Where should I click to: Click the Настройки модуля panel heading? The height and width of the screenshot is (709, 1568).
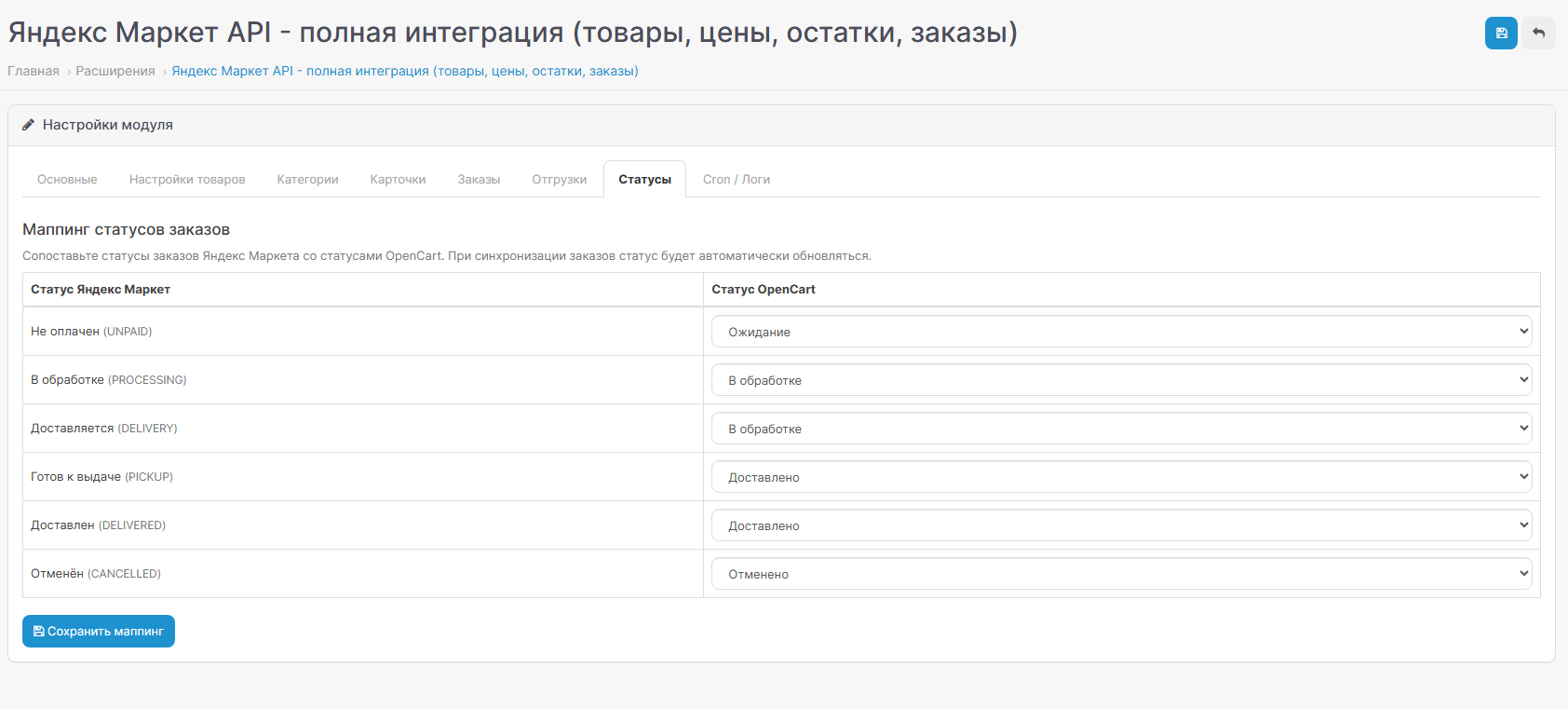pos(108,125)
